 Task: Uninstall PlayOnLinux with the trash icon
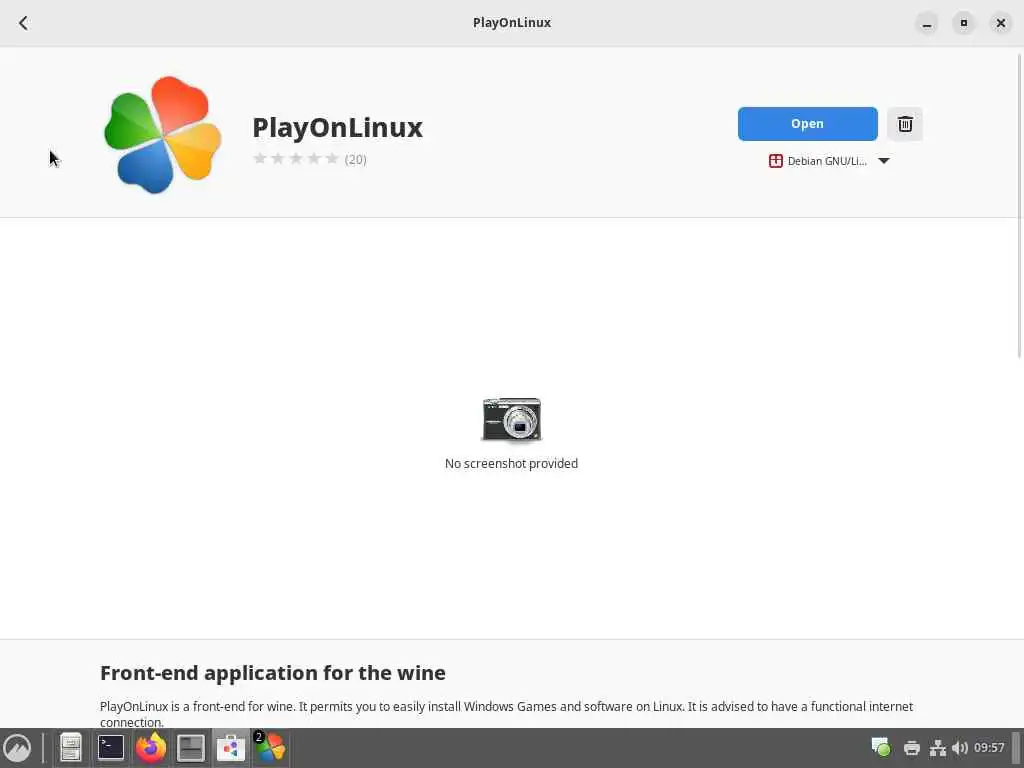(904, 123)
